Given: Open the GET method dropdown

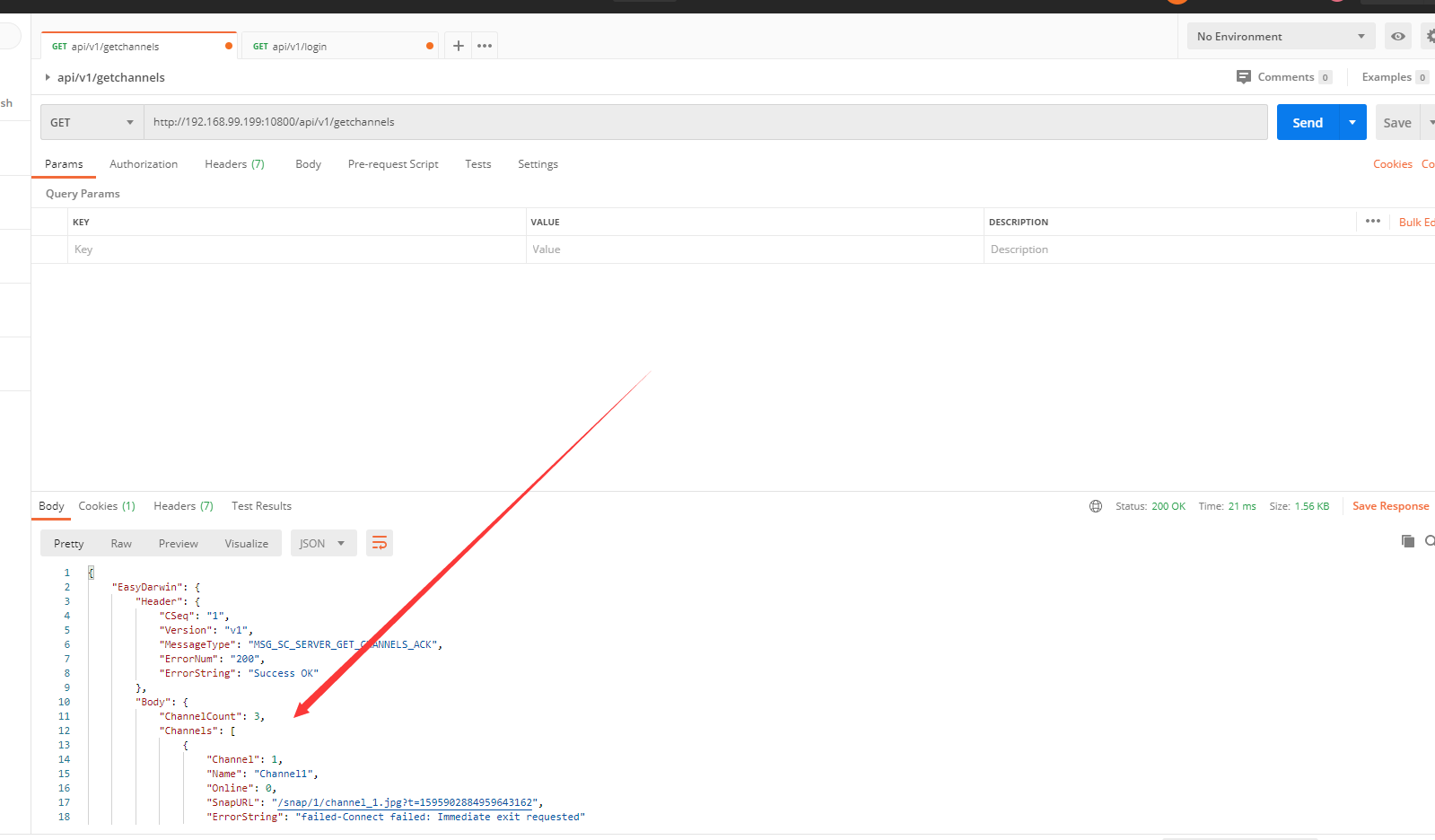Looking at the screenshot, I should point(92,122).
